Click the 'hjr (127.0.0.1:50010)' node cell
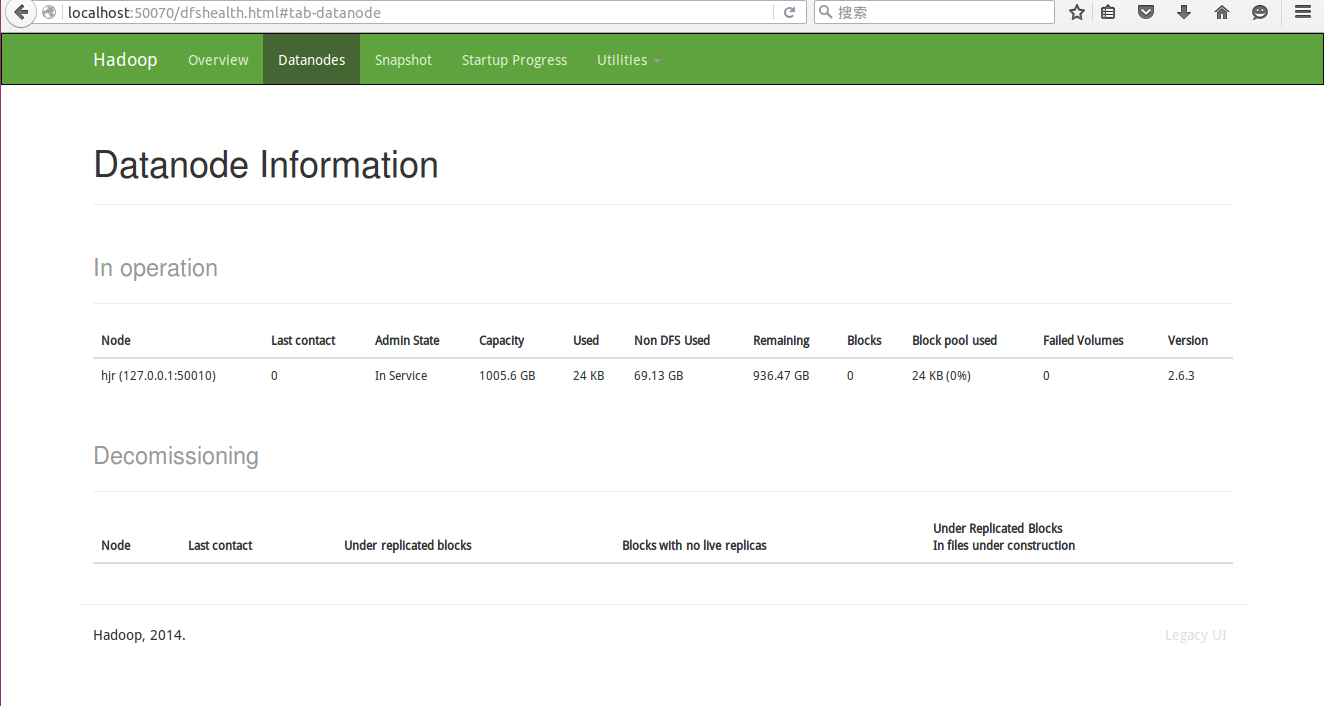This screenshot has height=706, width=1324. (158, 376)
